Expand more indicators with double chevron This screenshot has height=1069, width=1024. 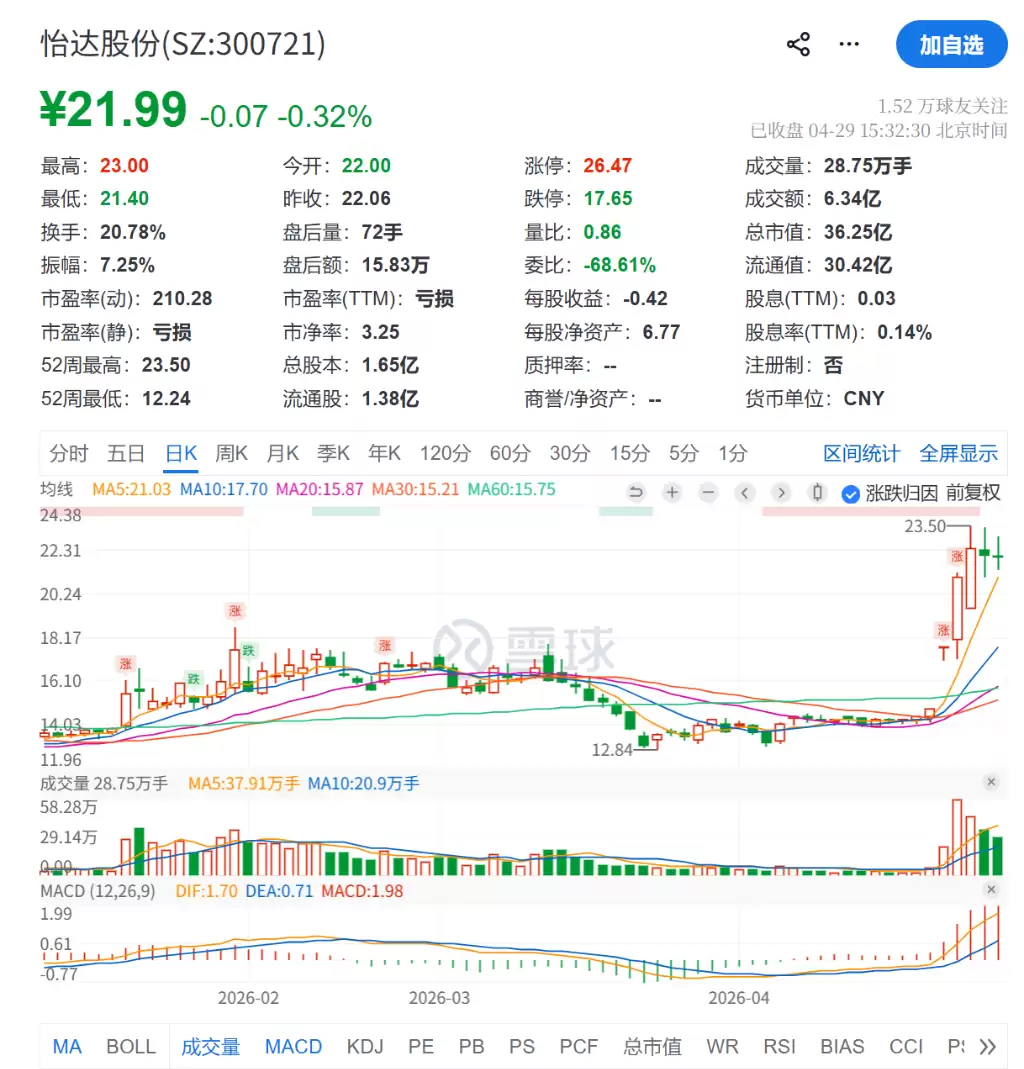click(x=988, y=1047)
